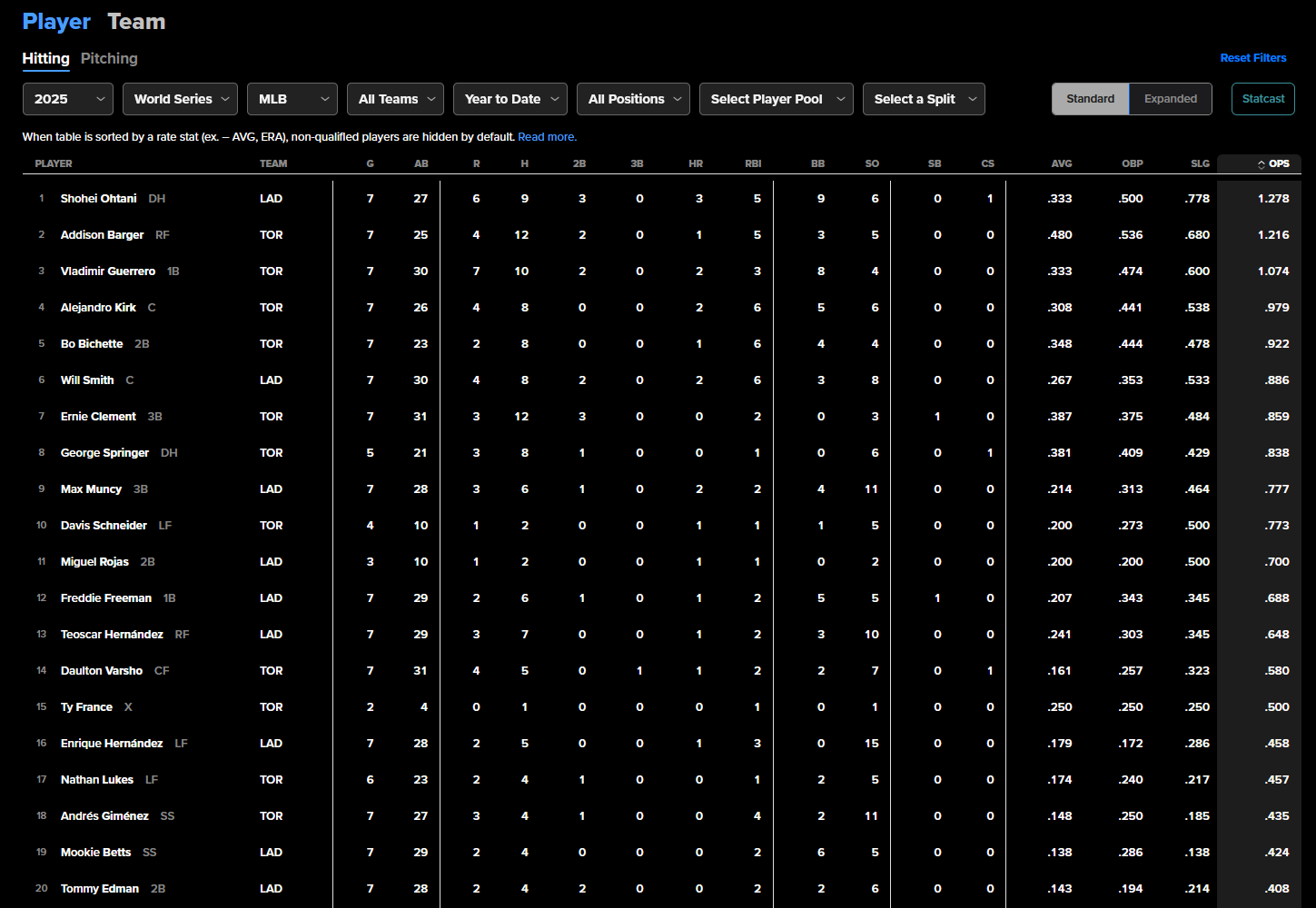Open the Statcast button
This screenshot has width=1316, height=908.
tap(1263, 99)
